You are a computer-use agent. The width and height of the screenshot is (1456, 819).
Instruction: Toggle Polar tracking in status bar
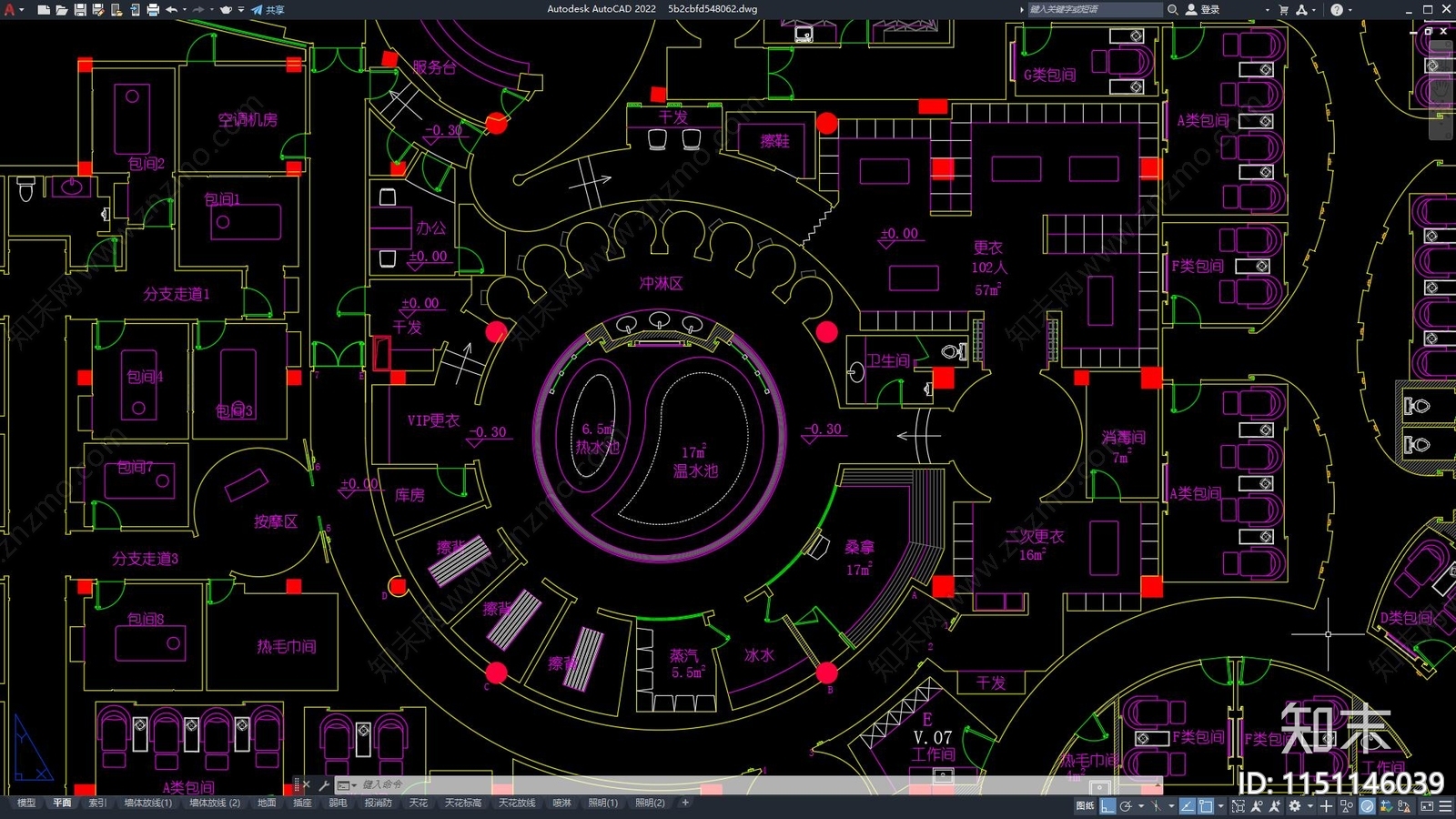[1126, 805]
